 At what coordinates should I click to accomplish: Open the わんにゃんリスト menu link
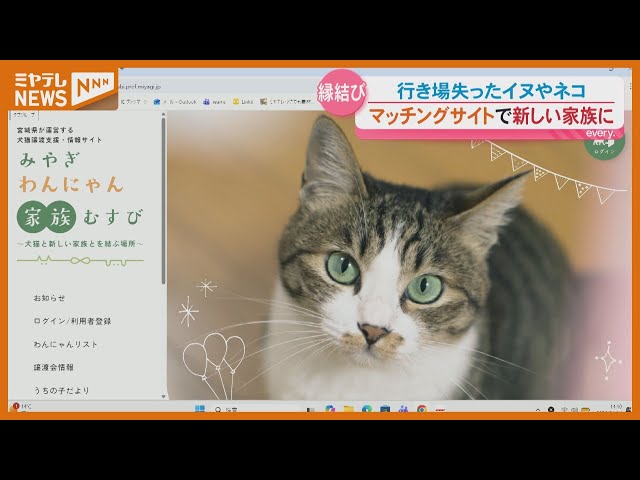[65, 344]
